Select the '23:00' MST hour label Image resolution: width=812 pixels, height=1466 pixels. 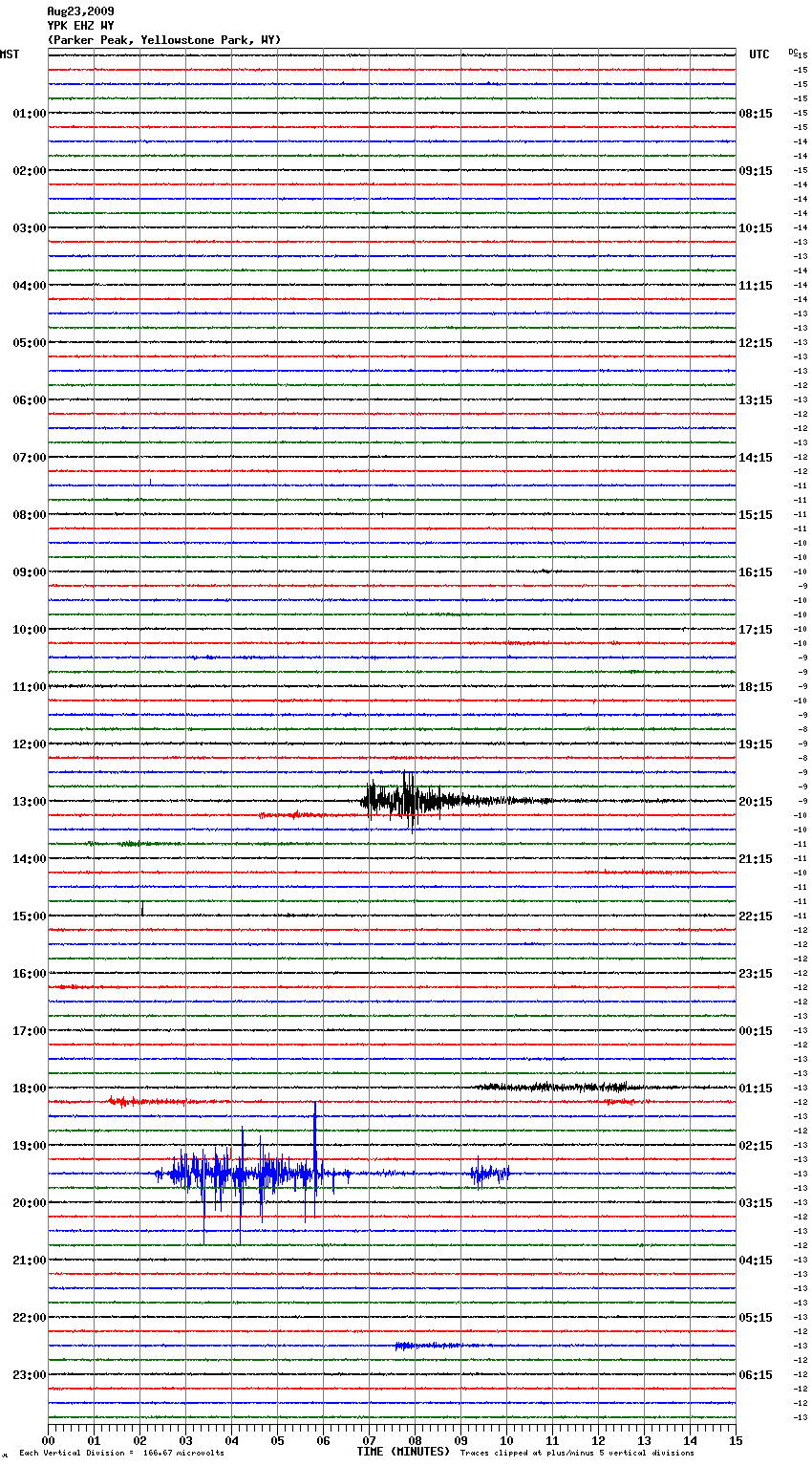(30, 1375)
